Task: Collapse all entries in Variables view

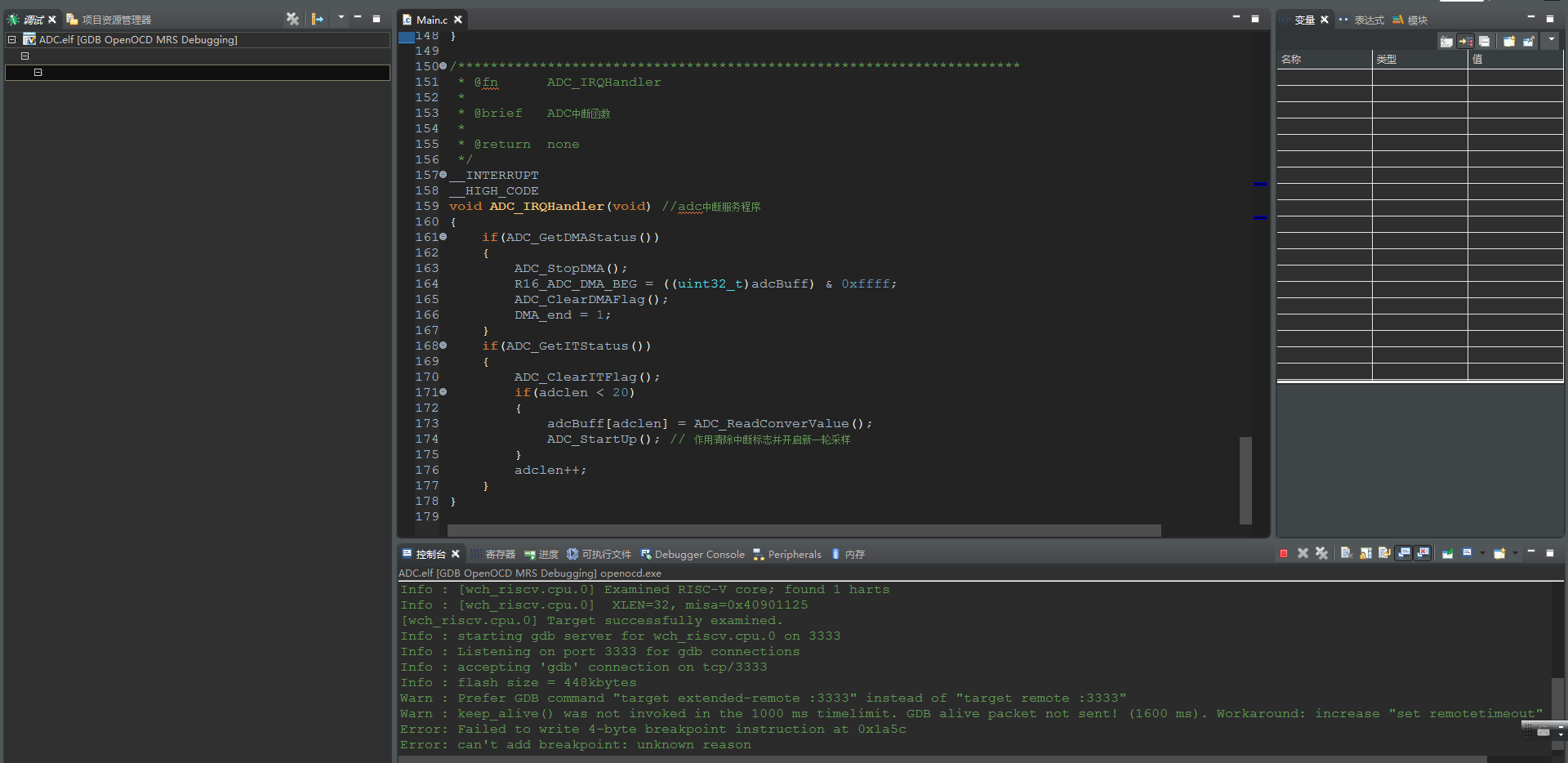Action: tap(1485, 41)
